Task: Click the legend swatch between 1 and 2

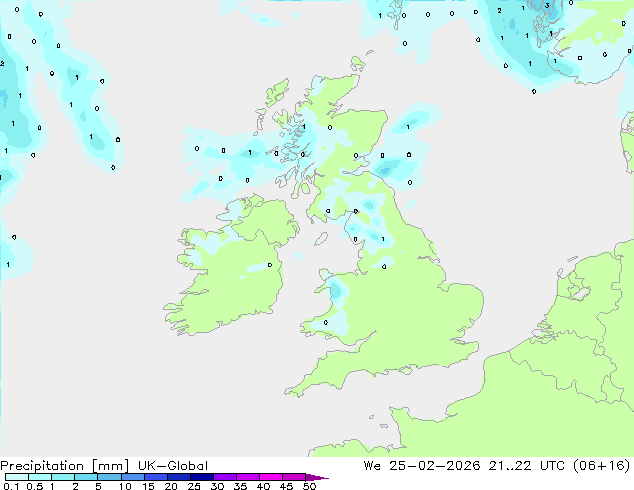Action: 63,477
